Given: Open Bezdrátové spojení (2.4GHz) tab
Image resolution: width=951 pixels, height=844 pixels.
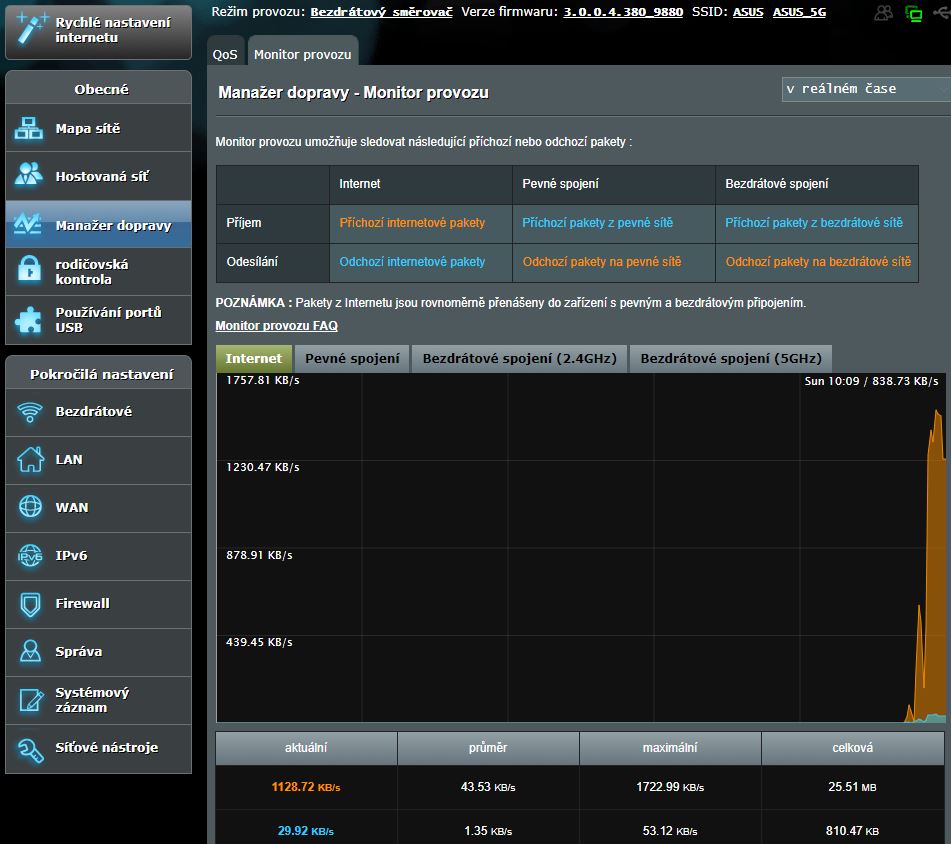Looking at the screenshot, I should [x=519, y=358].
